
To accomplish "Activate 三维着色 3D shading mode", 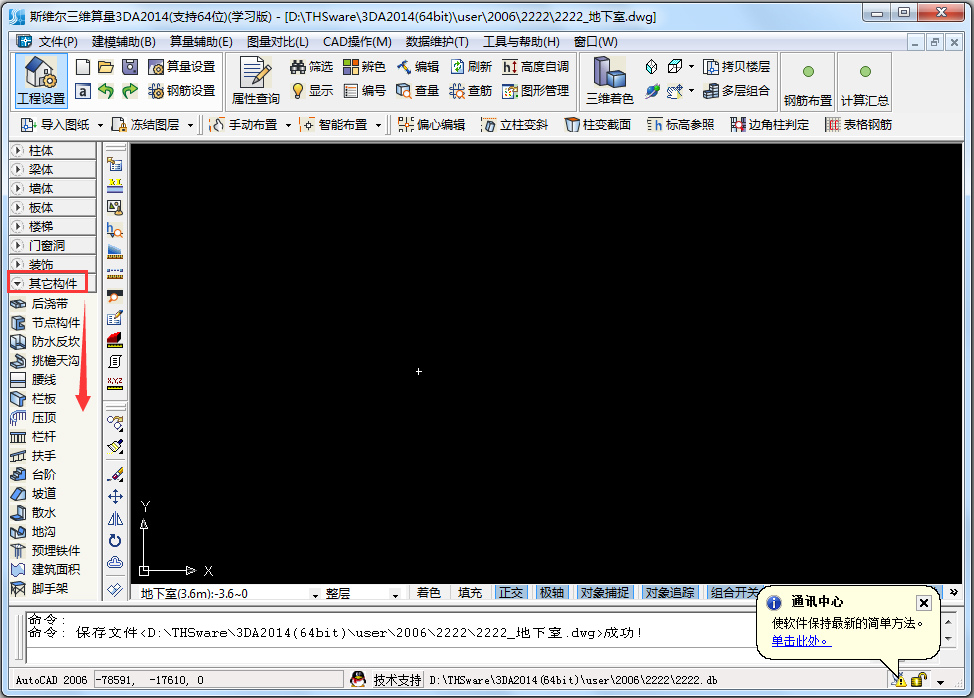I will pyautogui.click(x=611, y=79).
